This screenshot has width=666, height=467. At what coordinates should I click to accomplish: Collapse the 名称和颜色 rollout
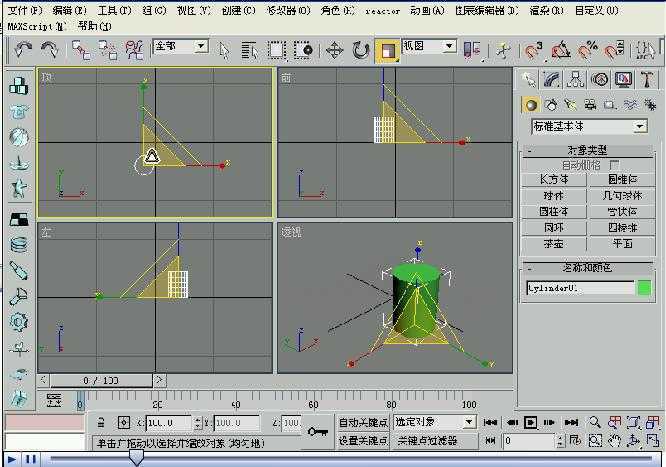587,268
